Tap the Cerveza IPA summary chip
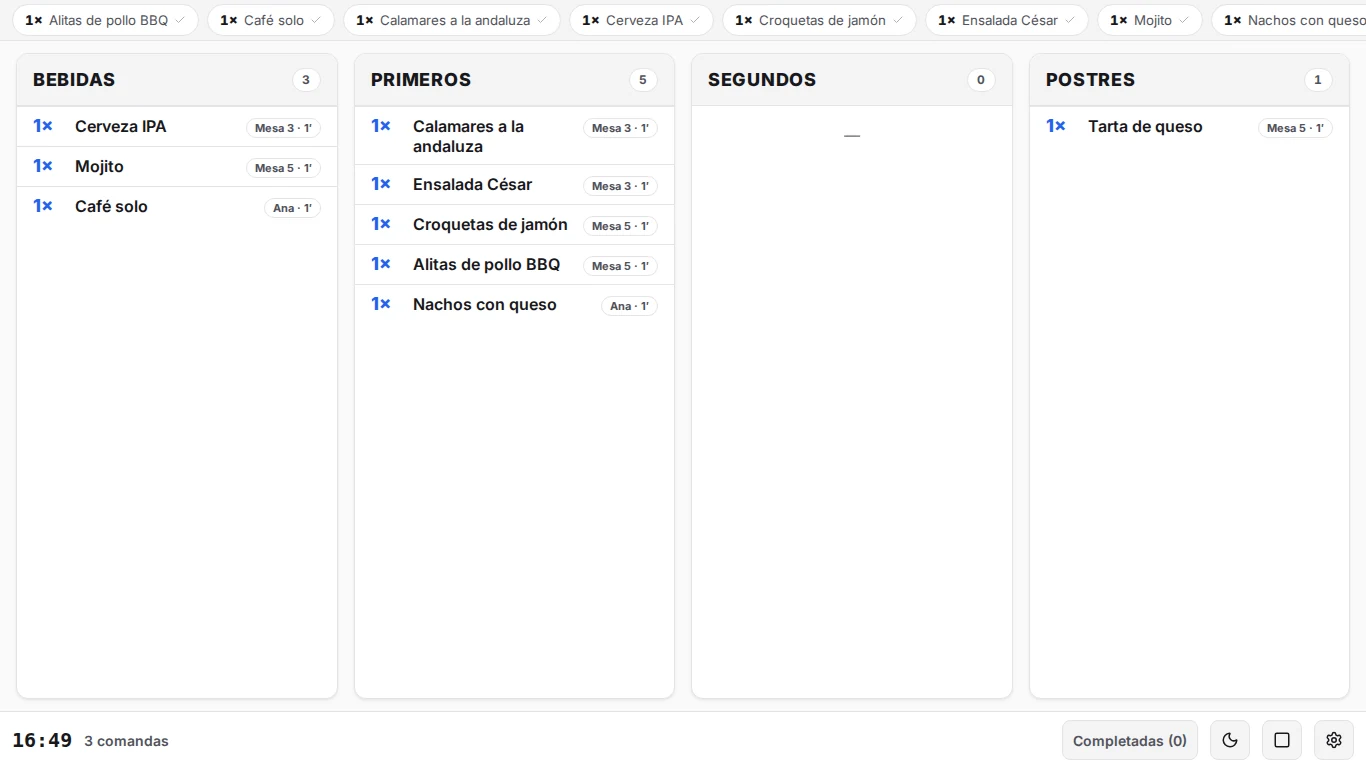 tap(641, 20)
